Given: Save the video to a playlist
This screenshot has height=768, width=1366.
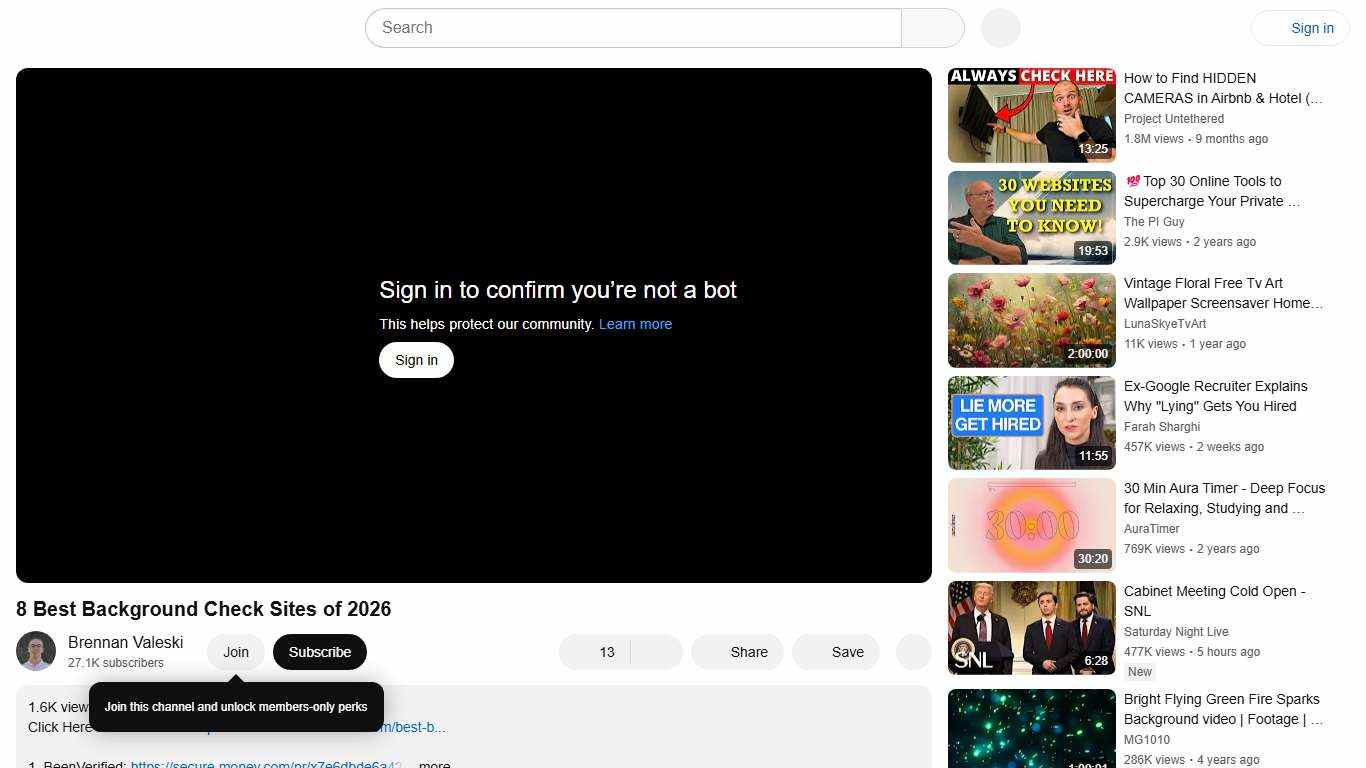Looking at the screenshot, I should 836,651.
